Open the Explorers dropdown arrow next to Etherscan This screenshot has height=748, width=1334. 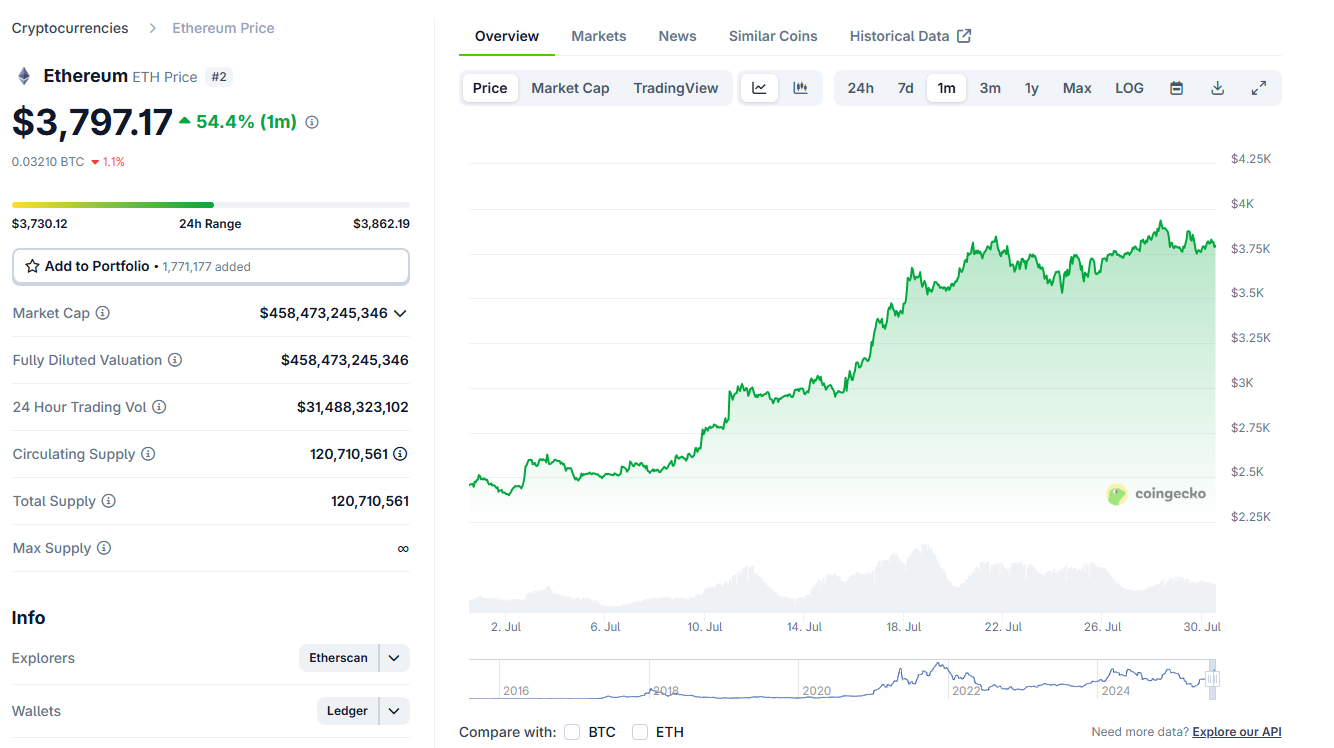click(394, 658)
